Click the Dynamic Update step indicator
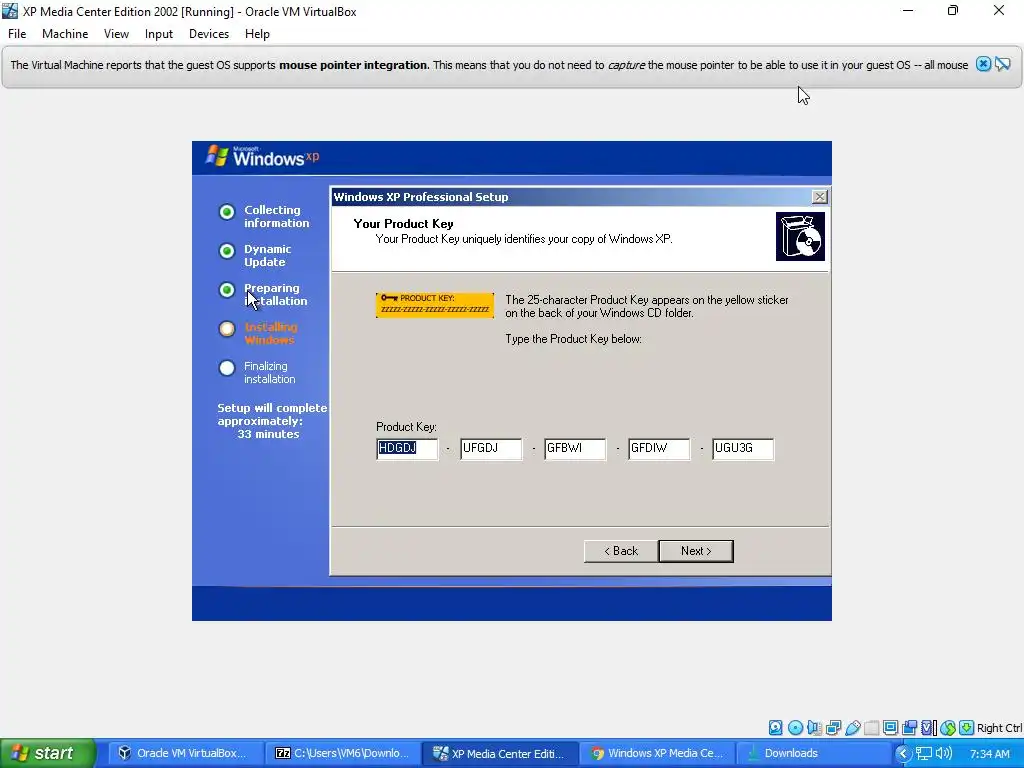Viewport: 1024px width, 768px height. tap(227, 251)
